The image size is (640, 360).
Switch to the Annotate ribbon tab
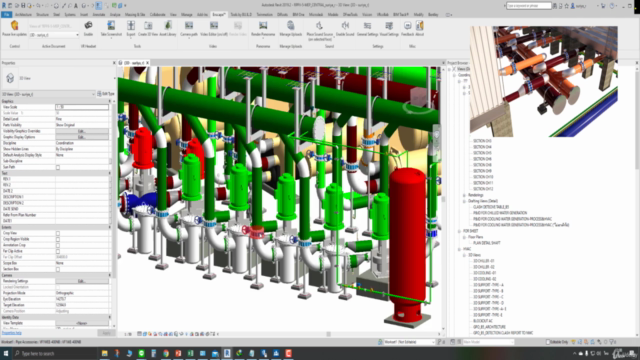pos(99,15)
